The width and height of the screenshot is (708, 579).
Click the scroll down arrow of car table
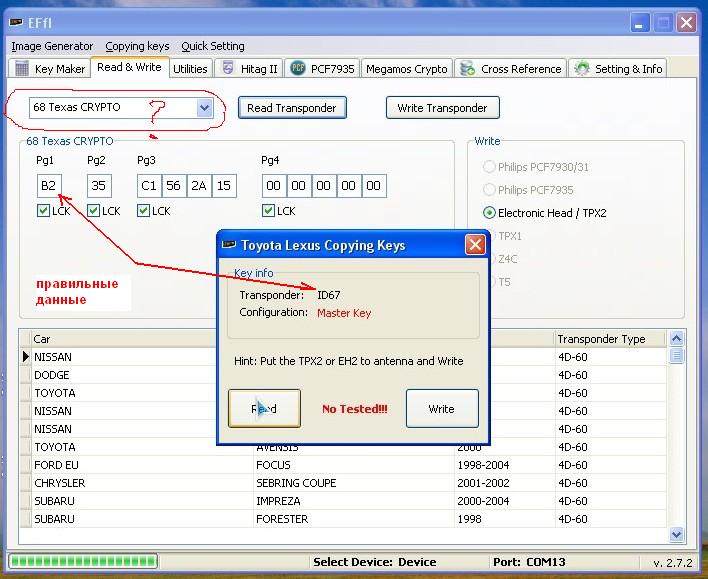pyautogui.click(x=676, y=535)
